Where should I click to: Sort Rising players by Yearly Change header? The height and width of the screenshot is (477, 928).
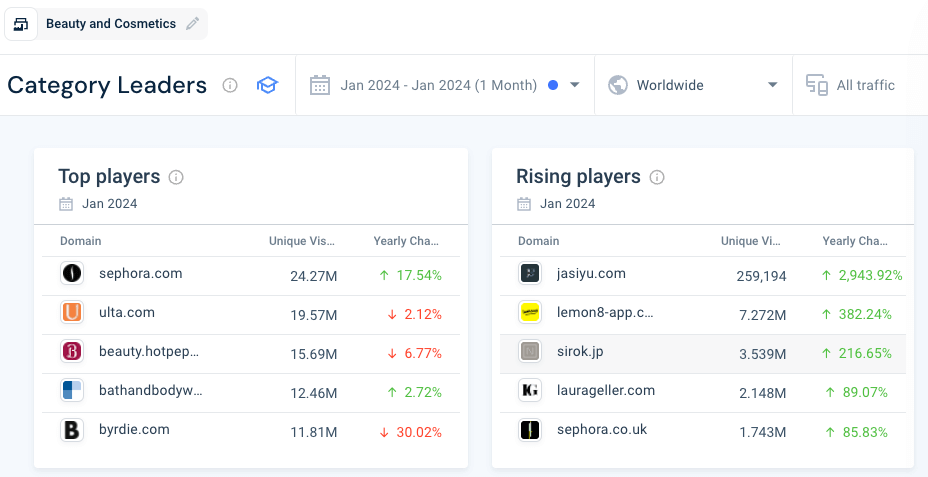855,241
